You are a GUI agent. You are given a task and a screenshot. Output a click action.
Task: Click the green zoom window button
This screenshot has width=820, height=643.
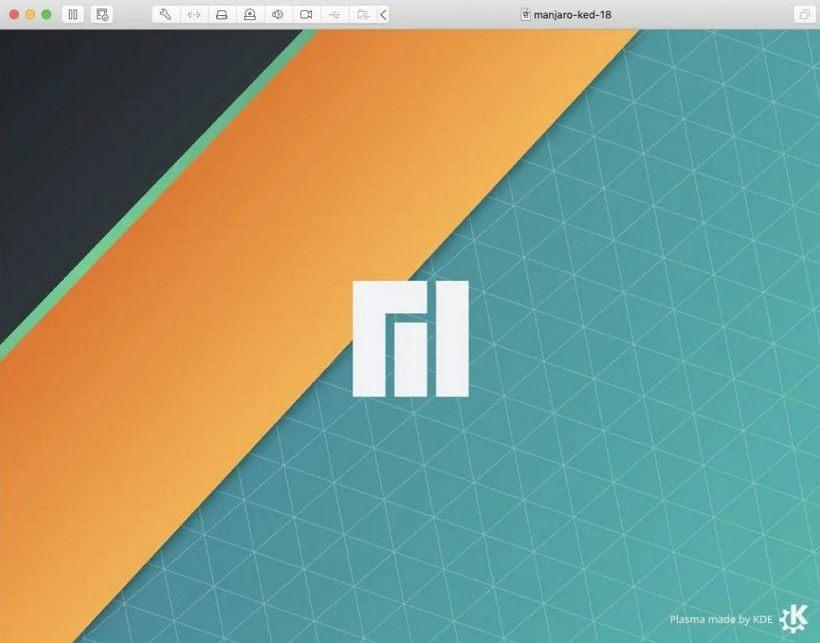pyautogui.click(x=47, y=15)
